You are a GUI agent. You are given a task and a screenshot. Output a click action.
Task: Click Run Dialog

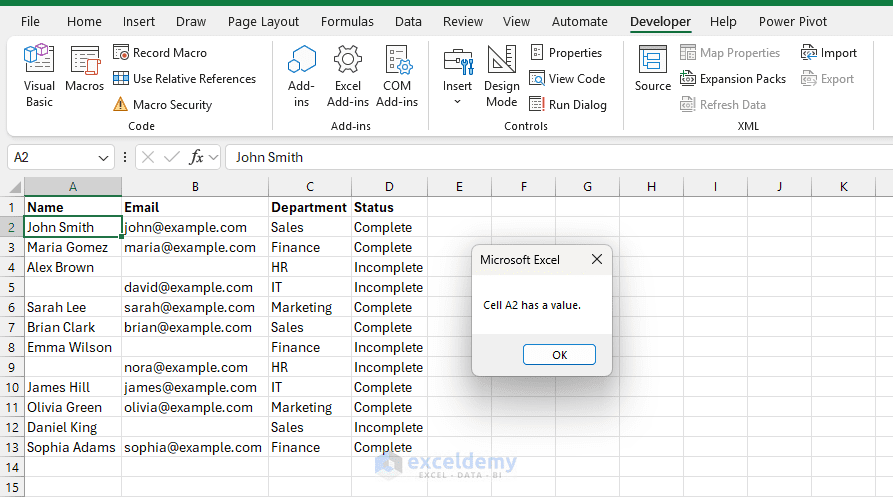(568, 105)
